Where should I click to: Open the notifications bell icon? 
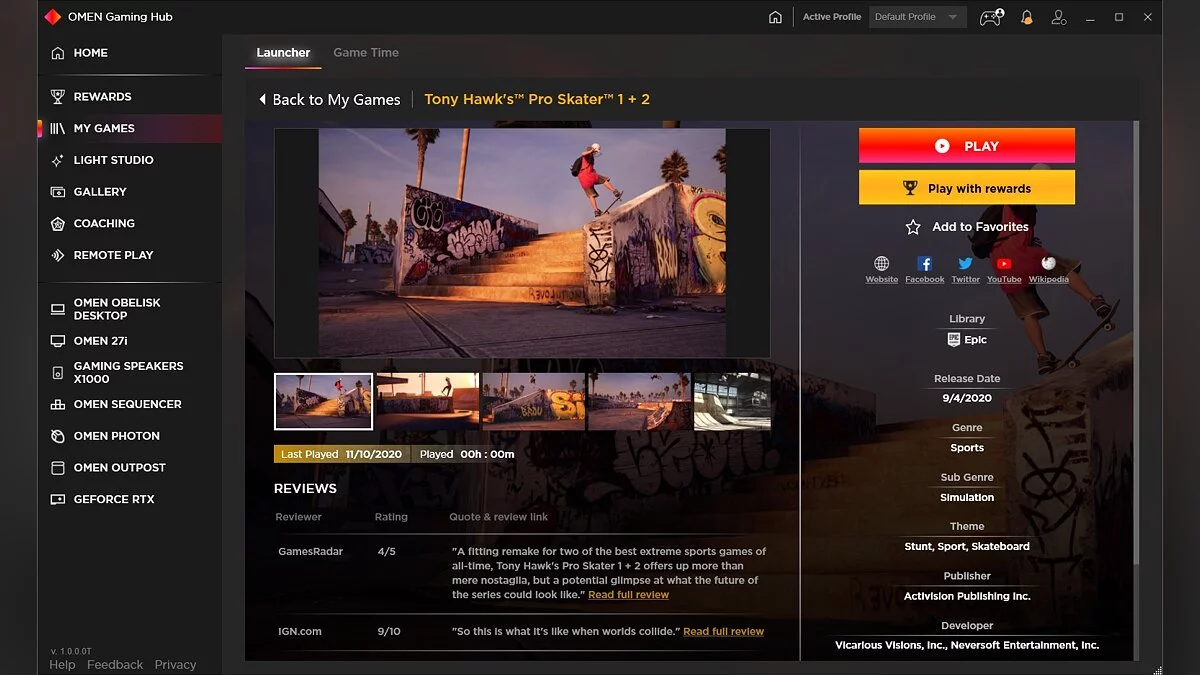[x=1026, y=17]
